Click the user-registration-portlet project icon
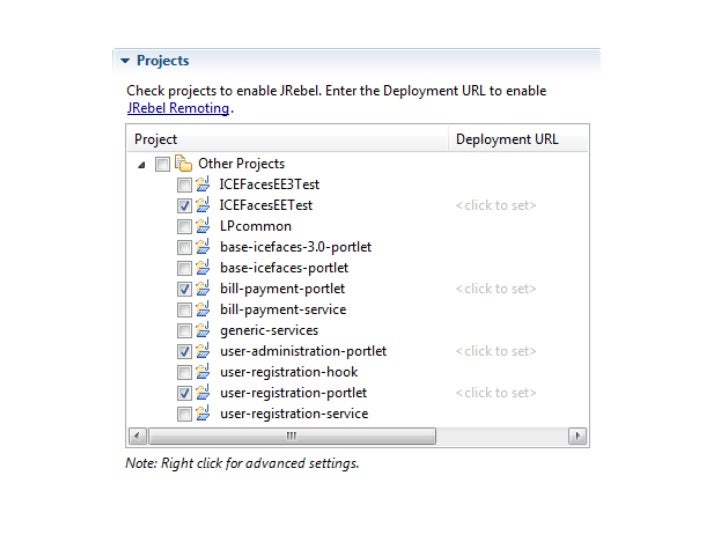Viewport: 728px width, 546px height. [202, 392]
